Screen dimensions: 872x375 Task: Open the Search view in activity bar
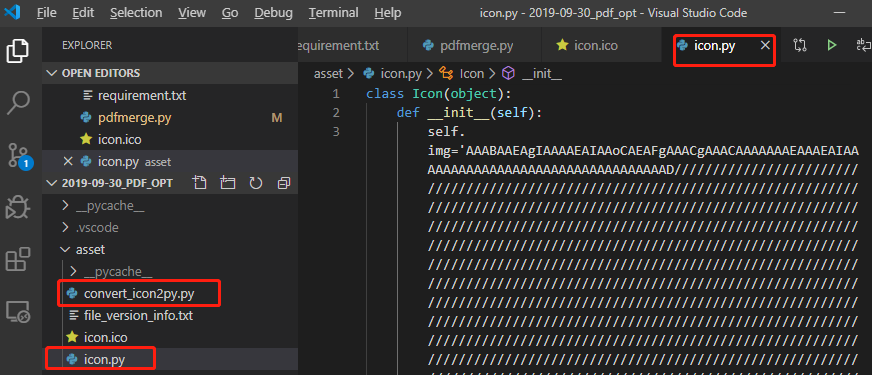coord(18,103)
